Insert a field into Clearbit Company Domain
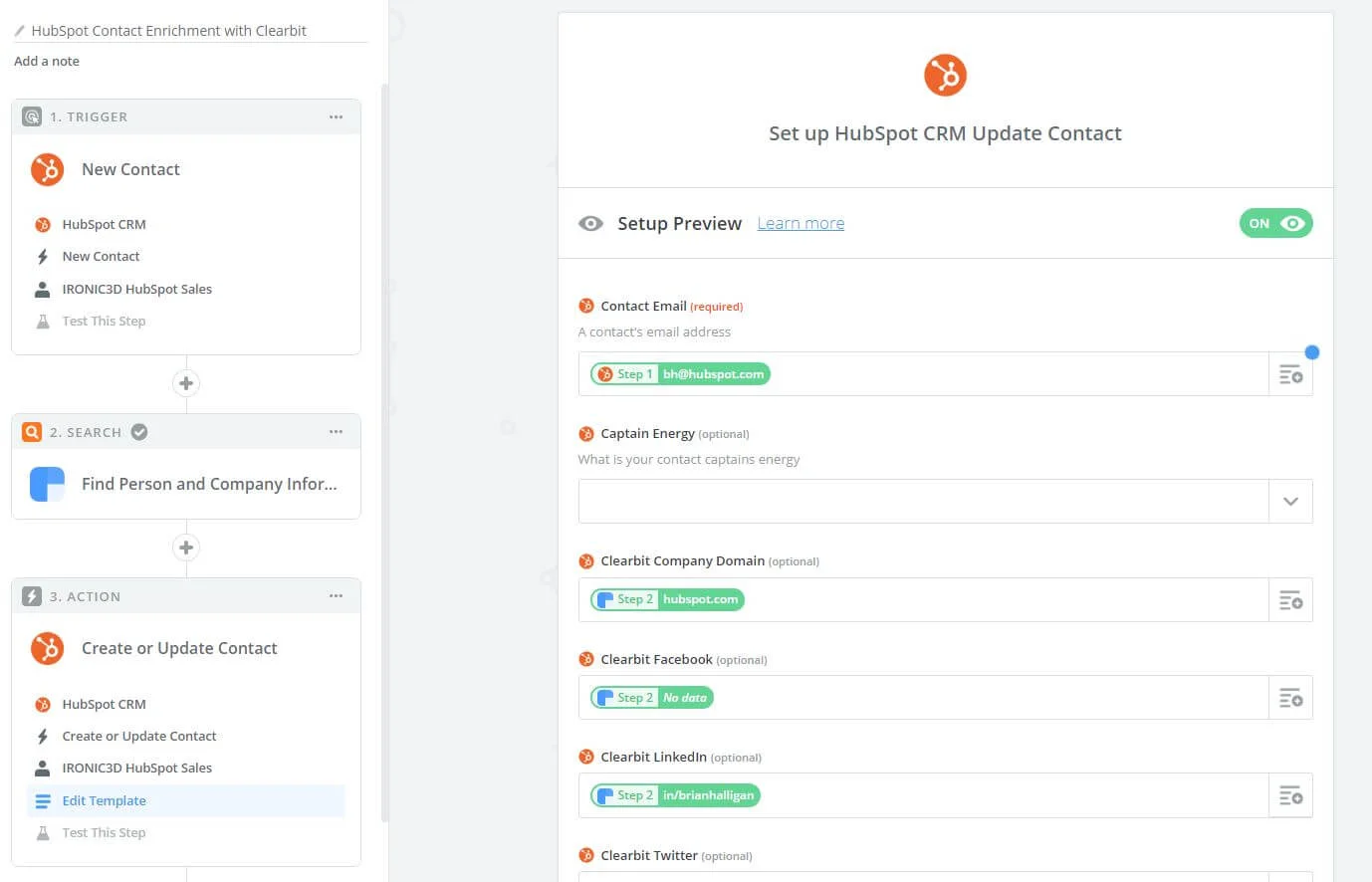Screen dimensions: 1372x882 [1290, 600]
